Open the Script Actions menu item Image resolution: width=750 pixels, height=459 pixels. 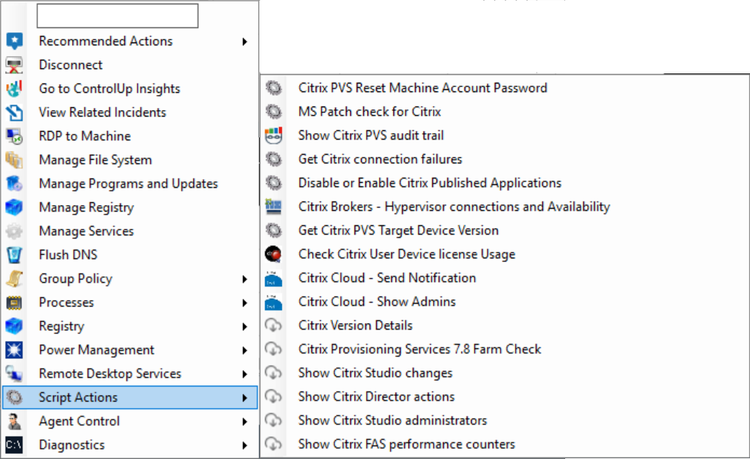click(130, 397)
